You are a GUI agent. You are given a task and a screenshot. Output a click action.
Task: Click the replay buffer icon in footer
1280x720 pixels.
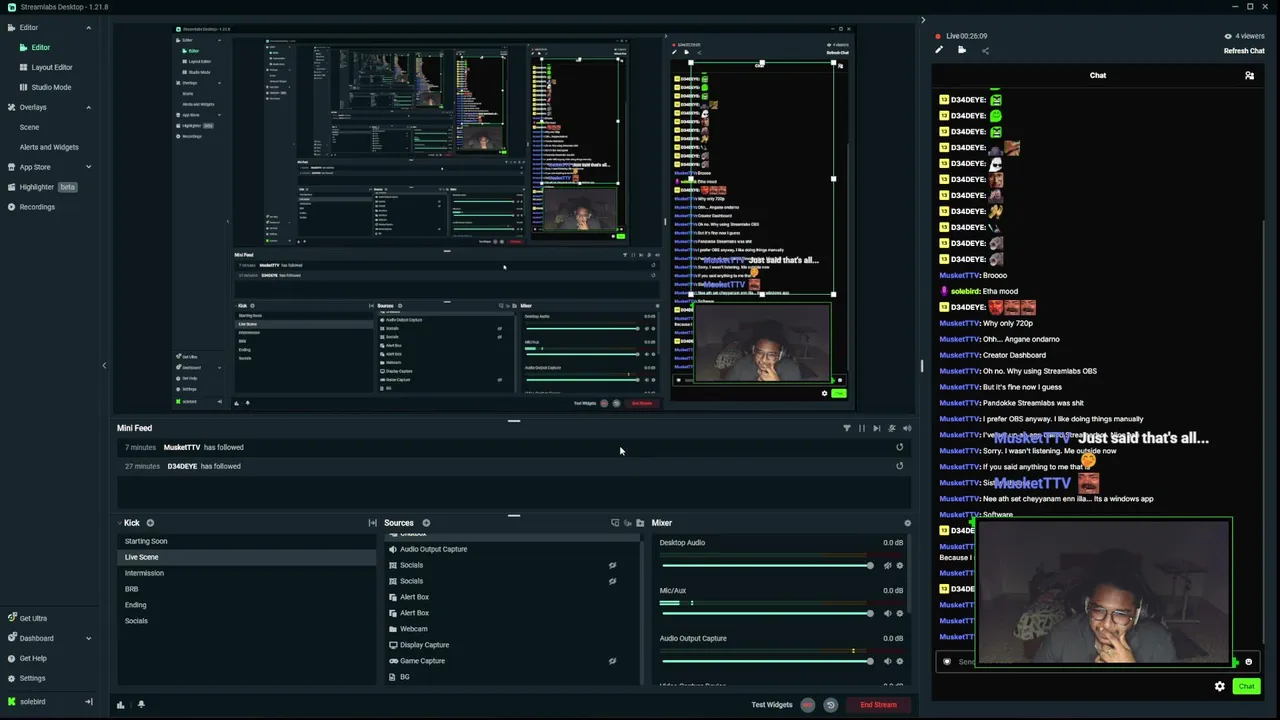tap(830, 705)
